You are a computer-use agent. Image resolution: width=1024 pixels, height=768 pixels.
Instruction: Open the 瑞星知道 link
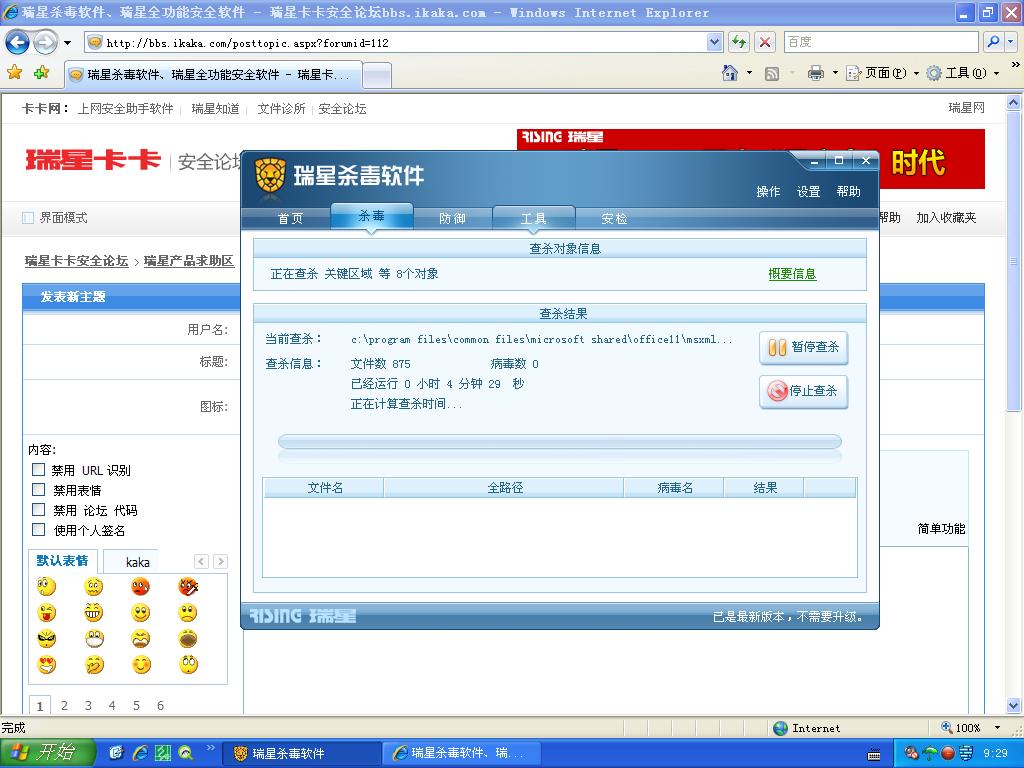[215, 108]
